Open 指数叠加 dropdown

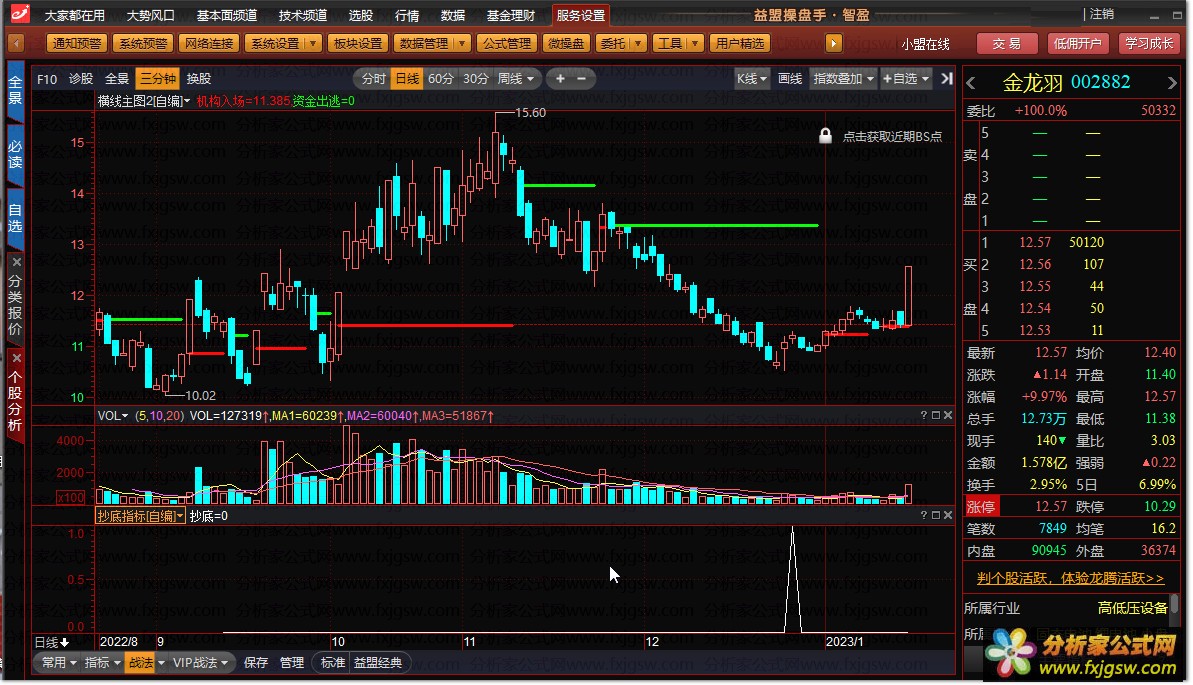[x=843, y=78]
